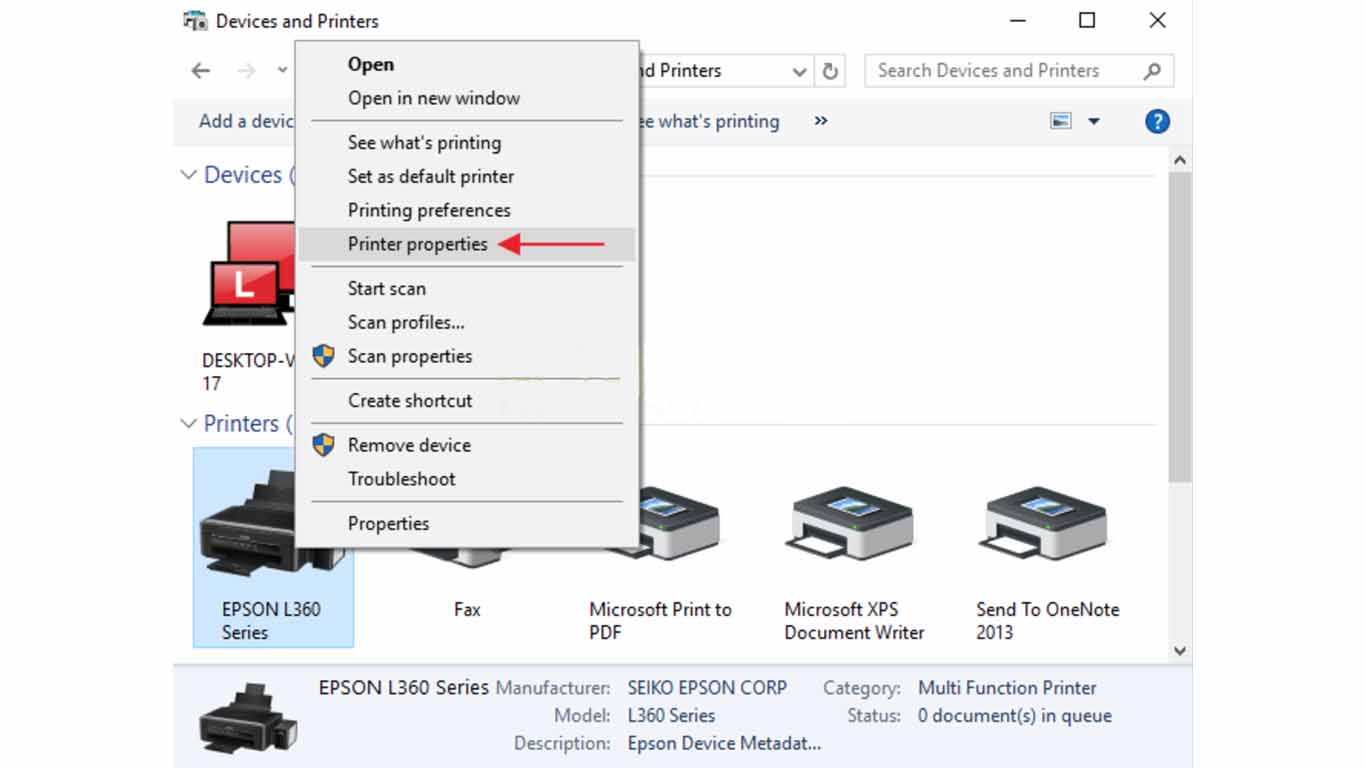
Task: Choose Set as default printer
Action: (466, 176)
